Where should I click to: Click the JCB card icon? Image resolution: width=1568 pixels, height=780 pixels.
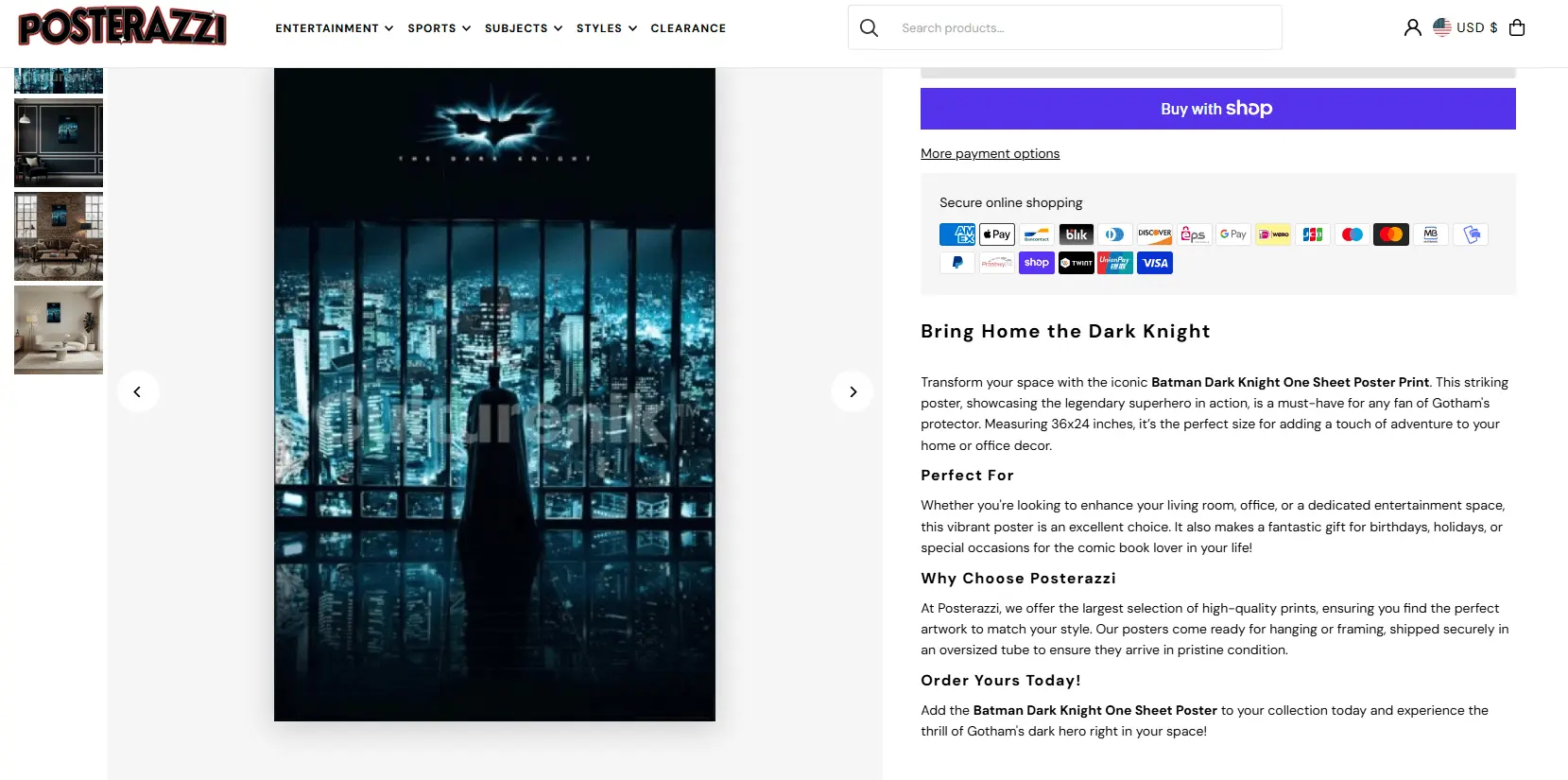[1313, 234]
